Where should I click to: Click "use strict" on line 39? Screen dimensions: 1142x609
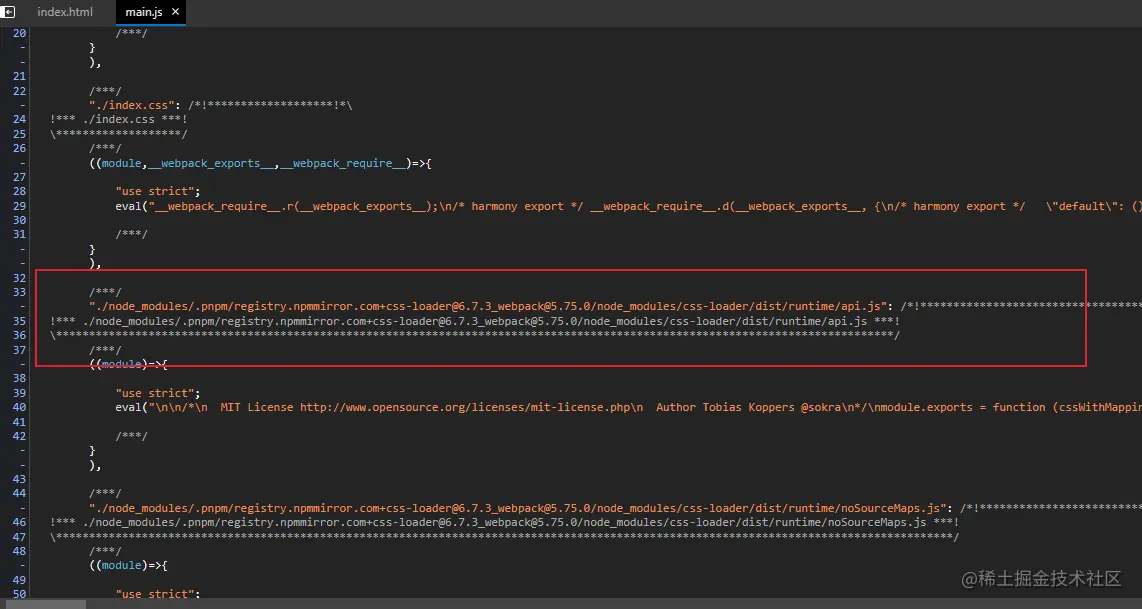(155, 393)
